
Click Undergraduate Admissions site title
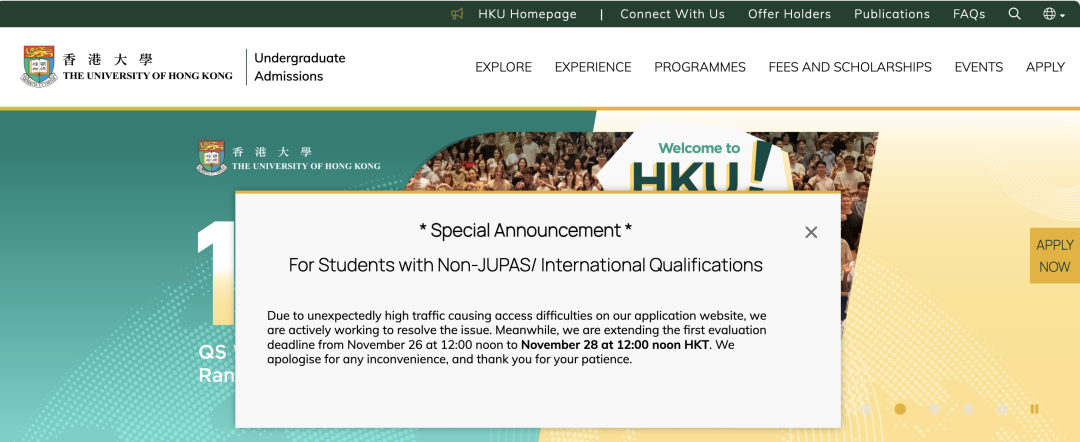point(300,67)
